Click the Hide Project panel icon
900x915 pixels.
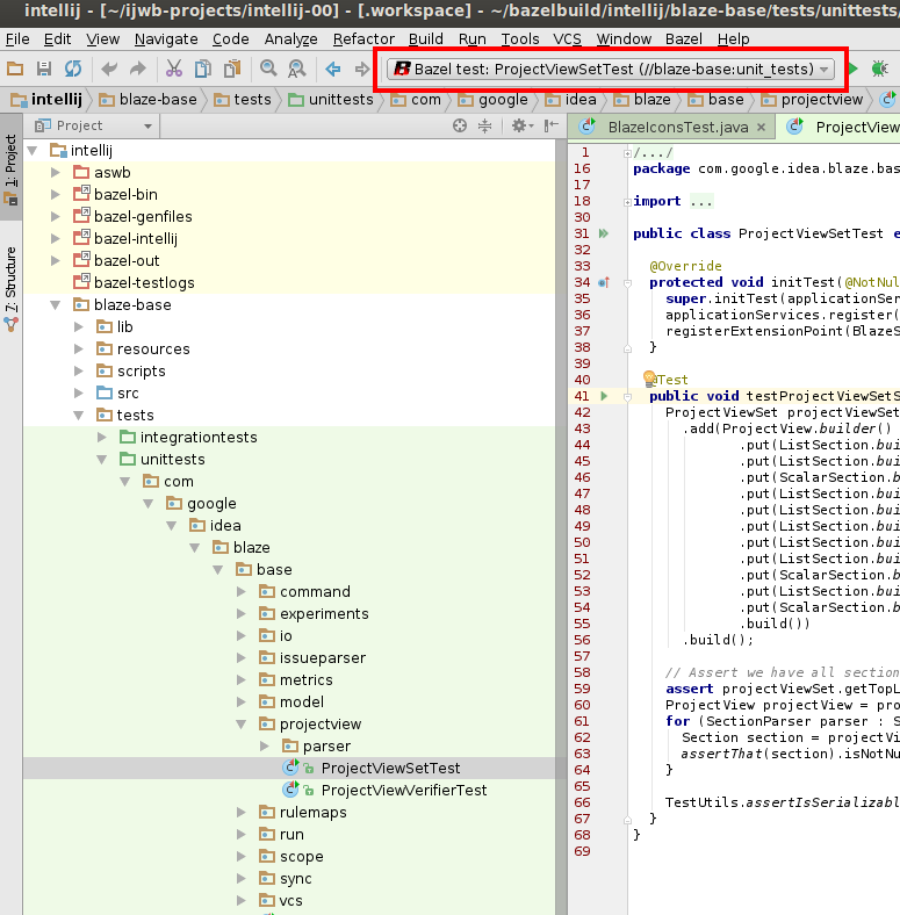551,125
